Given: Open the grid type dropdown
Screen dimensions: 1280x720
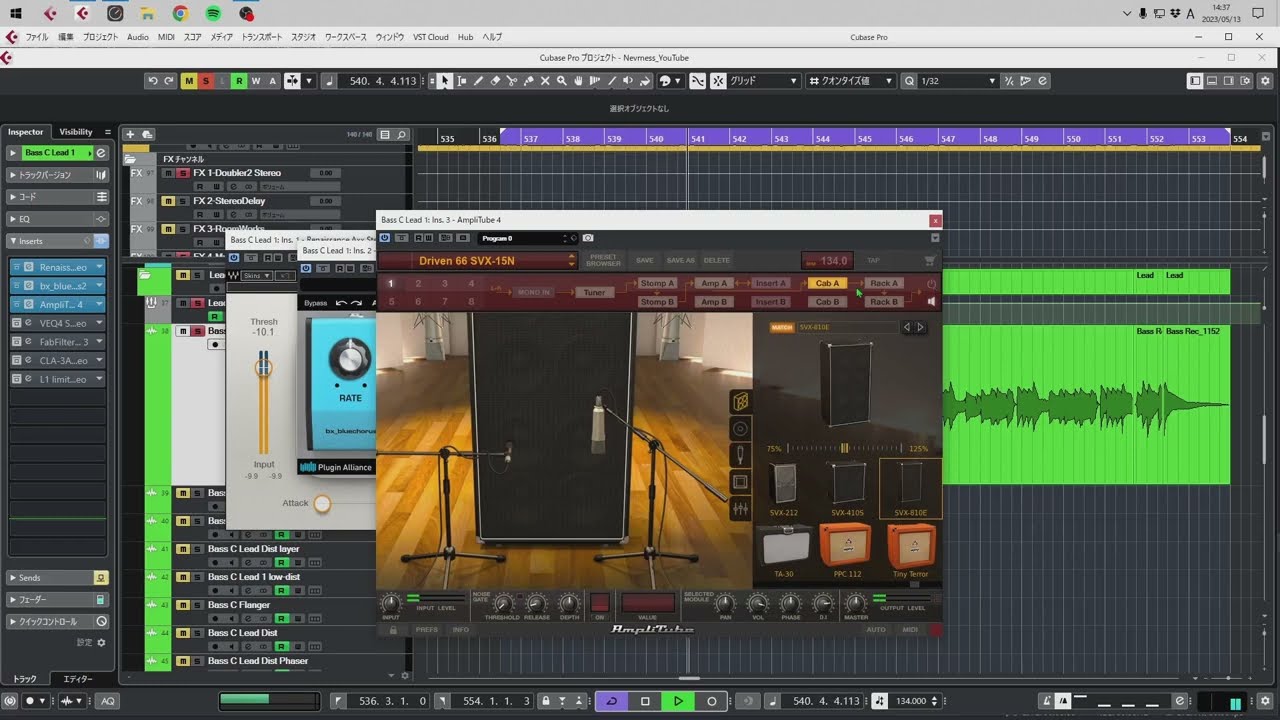Looking at the screenshot, I should click(764, 81).
